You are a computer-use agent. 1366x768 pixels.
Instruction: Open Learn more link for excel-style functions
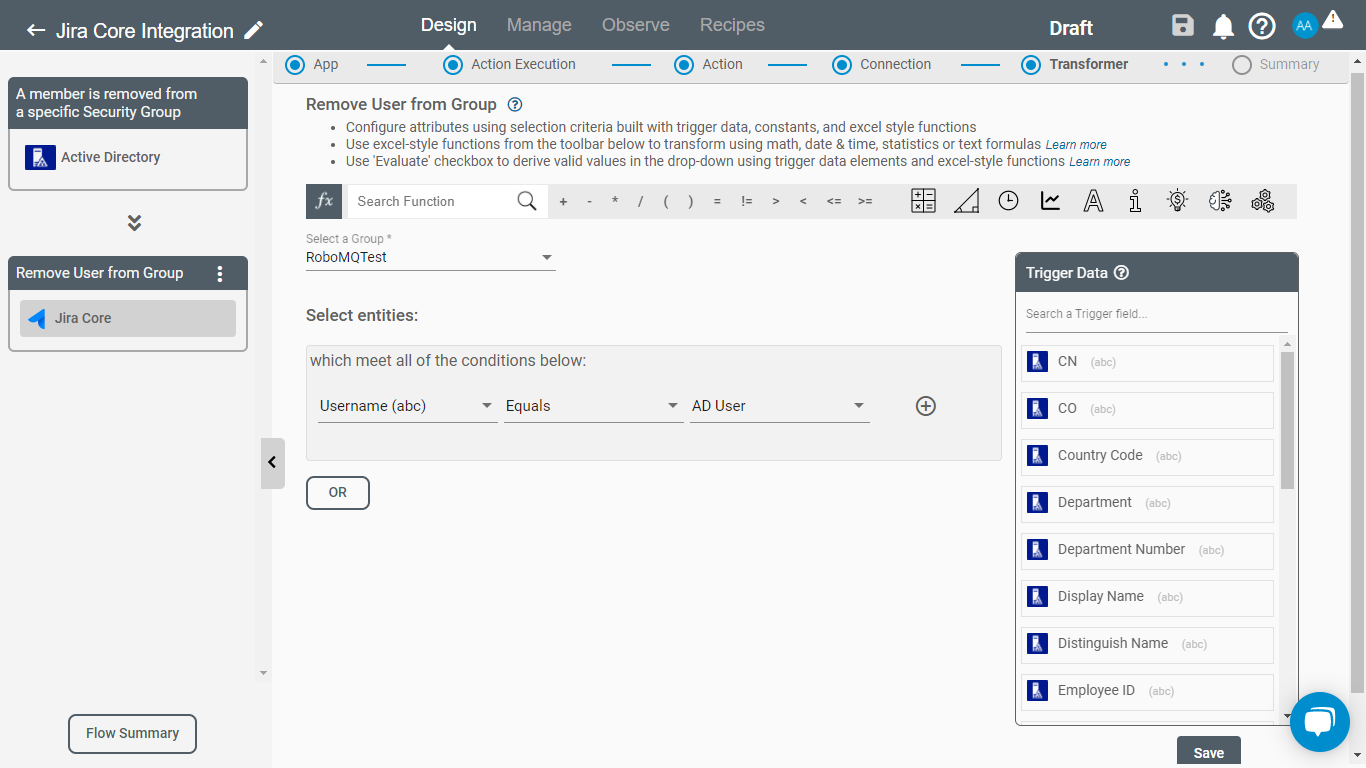(x=1076, y=145)
